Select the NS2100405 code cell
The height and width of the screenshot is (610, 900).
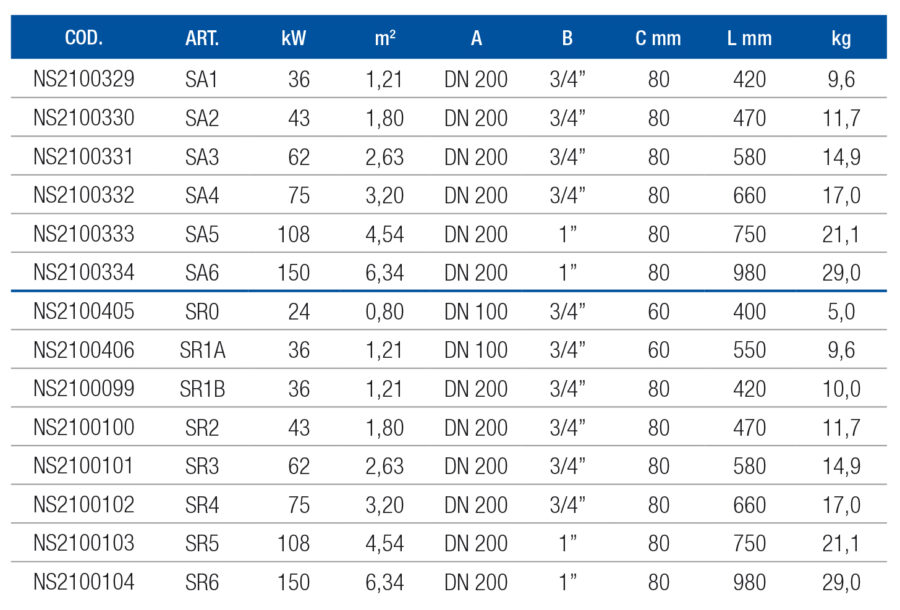coord(84,311)
